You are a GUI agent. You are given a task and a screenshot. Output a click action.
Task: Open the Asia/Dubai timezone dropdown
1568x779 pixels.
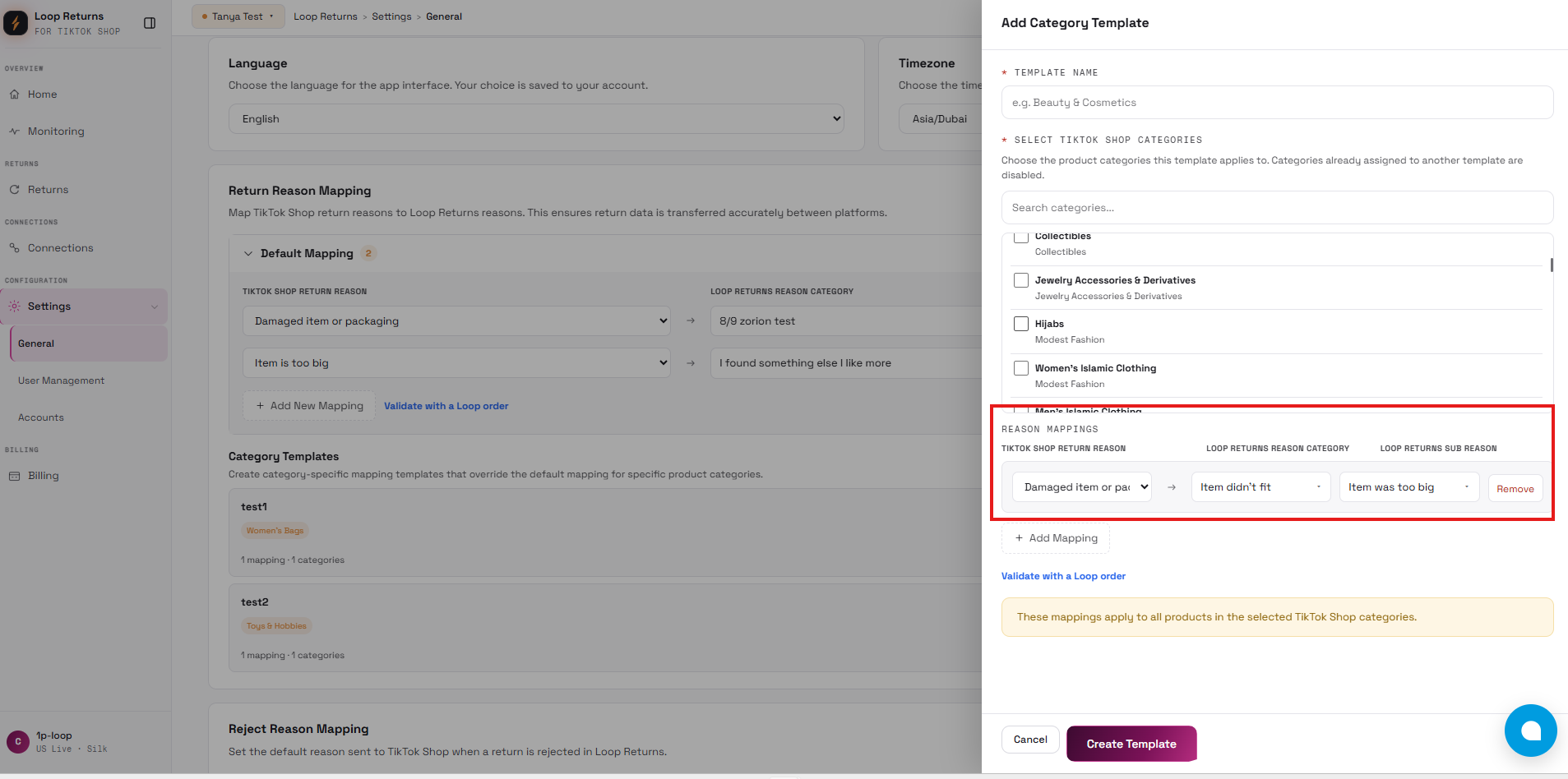coord(940,119)
